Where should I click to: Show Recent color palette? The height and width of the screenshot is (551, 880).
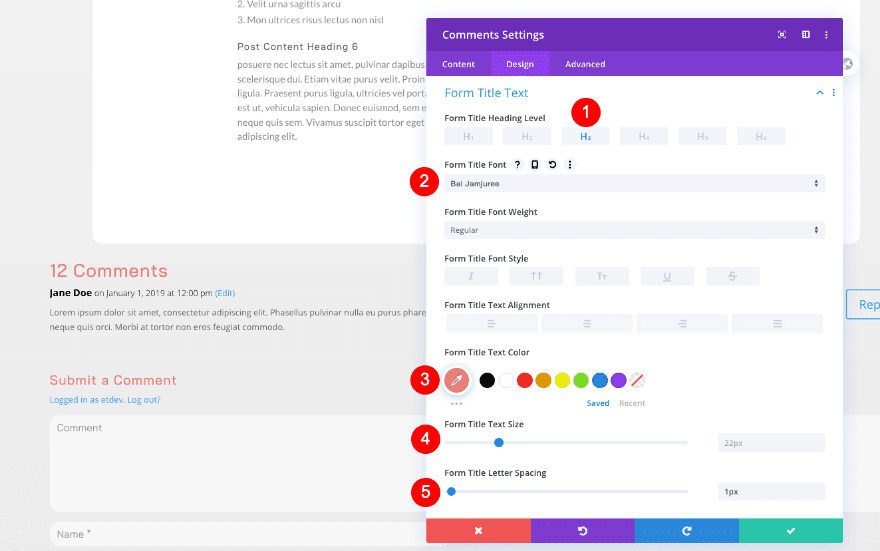(x=632, y=403)
